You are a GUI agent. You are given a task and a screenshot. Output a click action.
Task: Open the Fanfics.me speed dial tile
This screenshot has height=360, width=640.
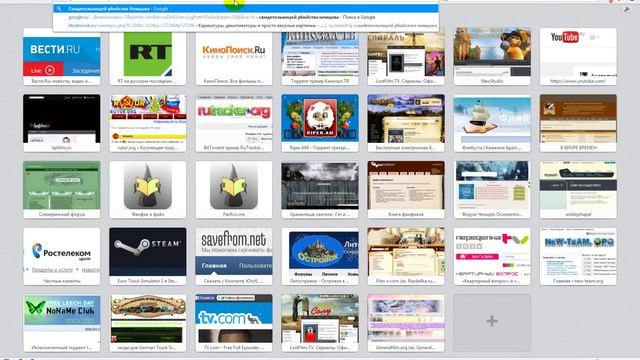point(234,189)
